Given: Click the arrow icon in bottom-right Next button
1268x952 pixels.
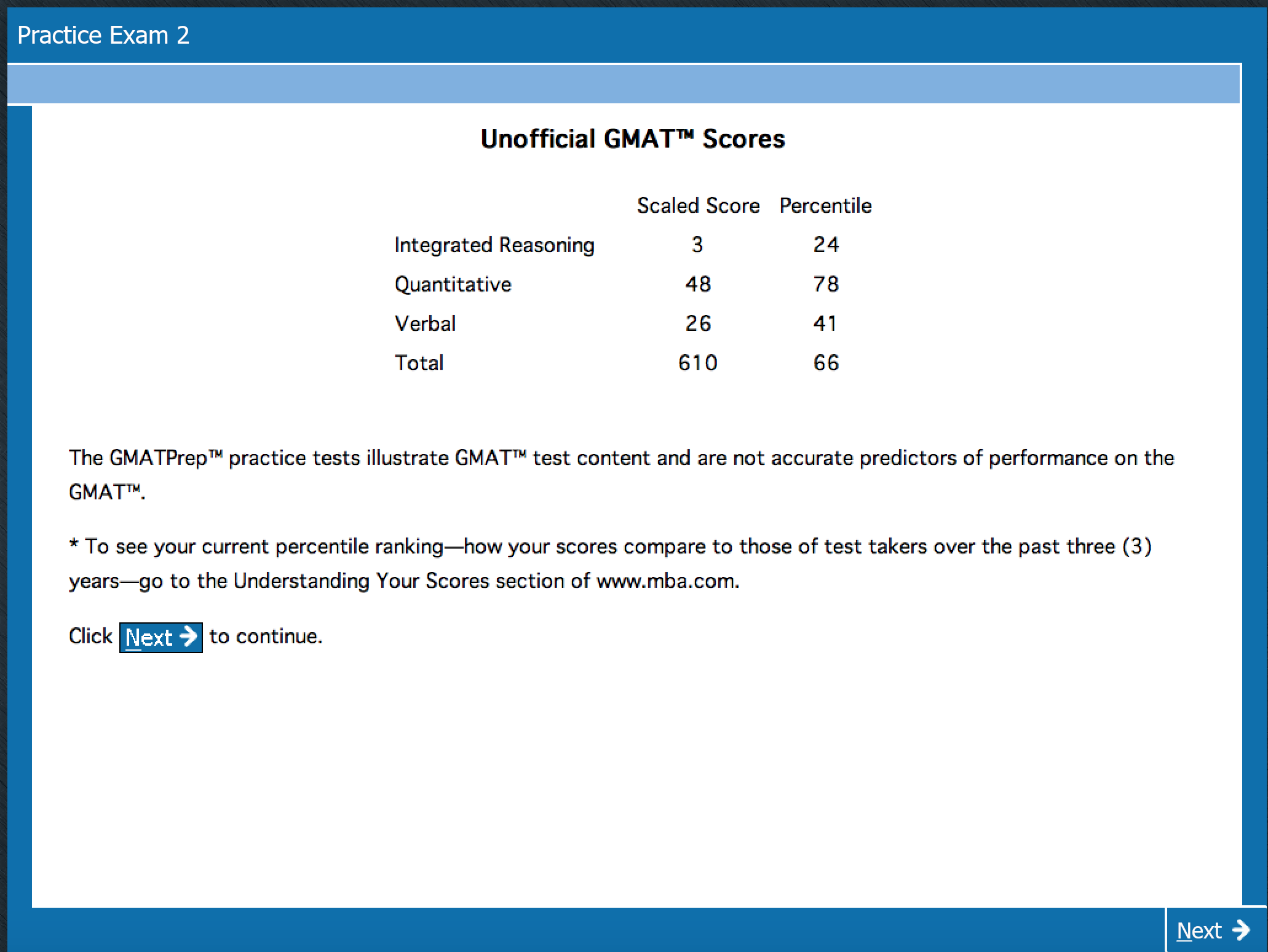Looking at the screenshot, I should pyautogui.click(x=1242, y=929).
